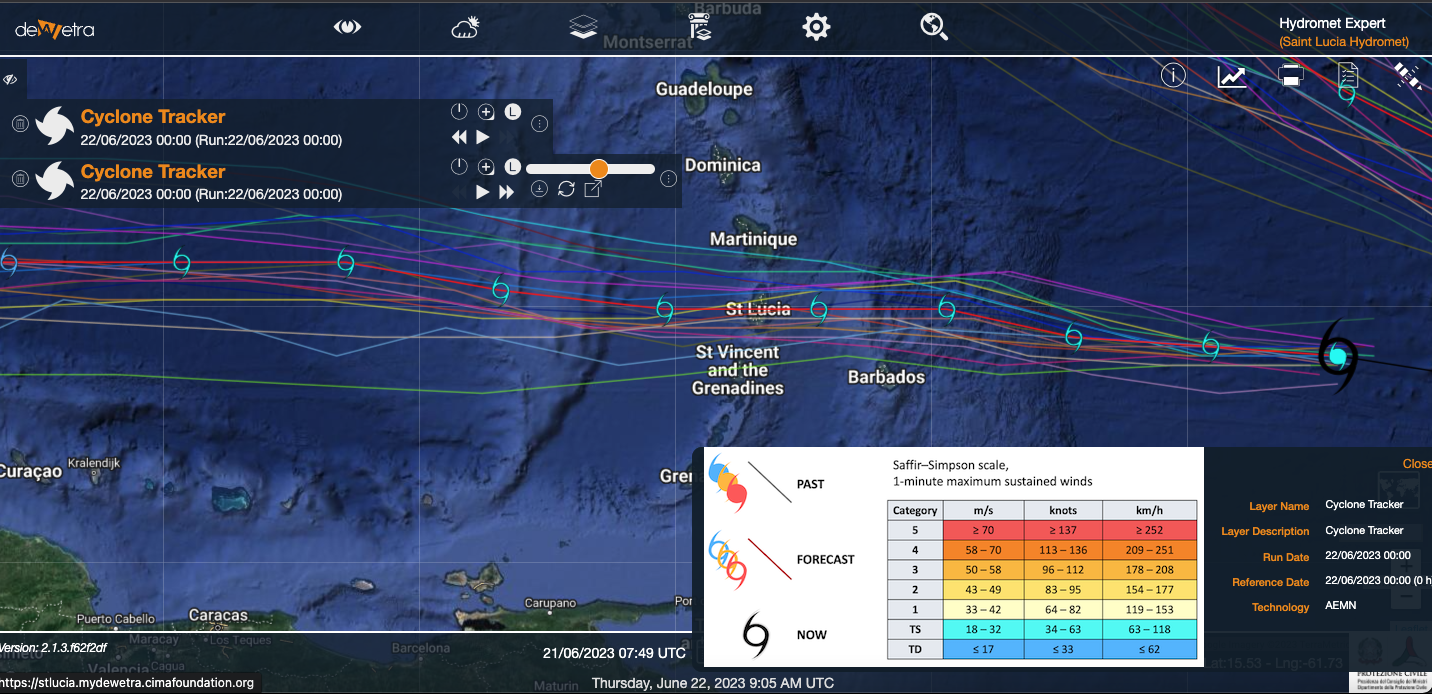The image size is (1432, 694).
Task: Open the static layers stack menu
Action: (x=583, y=27)
